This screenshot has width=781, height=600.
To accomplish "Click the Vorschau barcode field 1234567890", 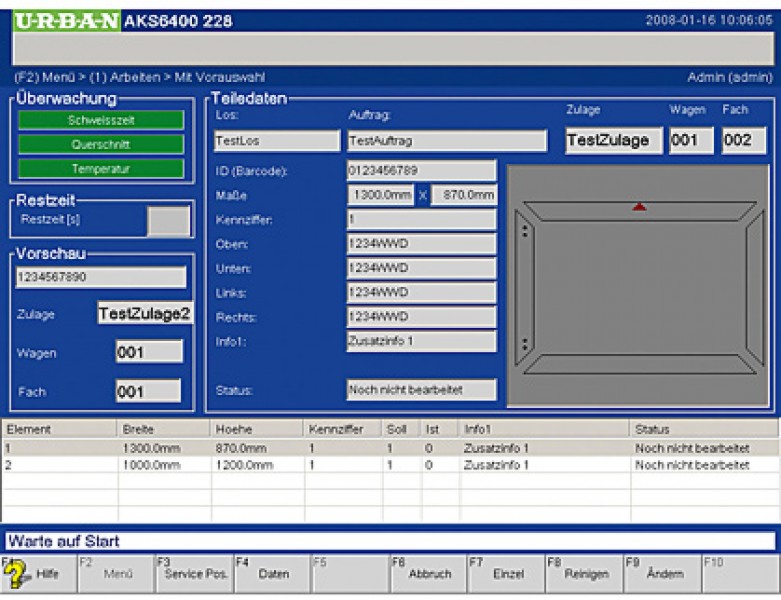I will 101,277.
